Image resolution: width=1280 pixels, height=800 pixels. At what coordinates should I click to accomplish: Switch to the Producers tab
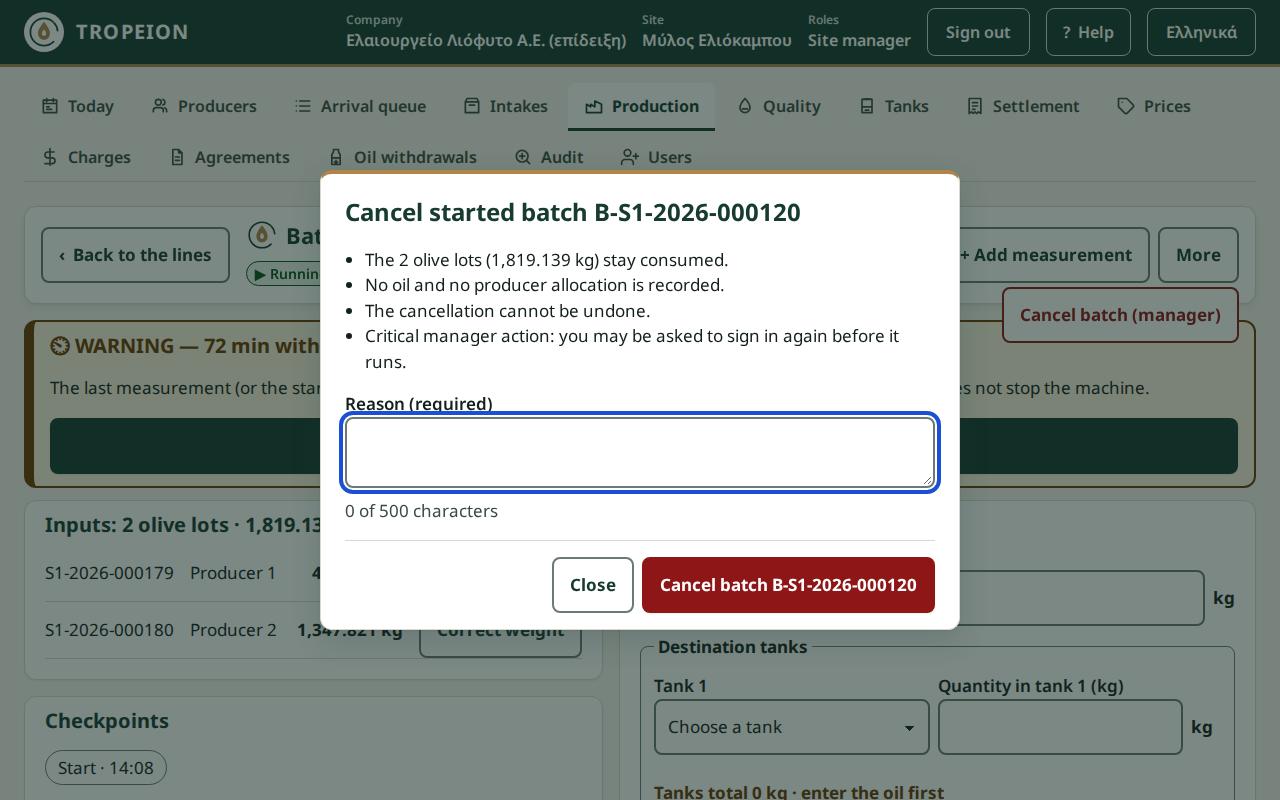pyautogui.click(x=205, y=106)
